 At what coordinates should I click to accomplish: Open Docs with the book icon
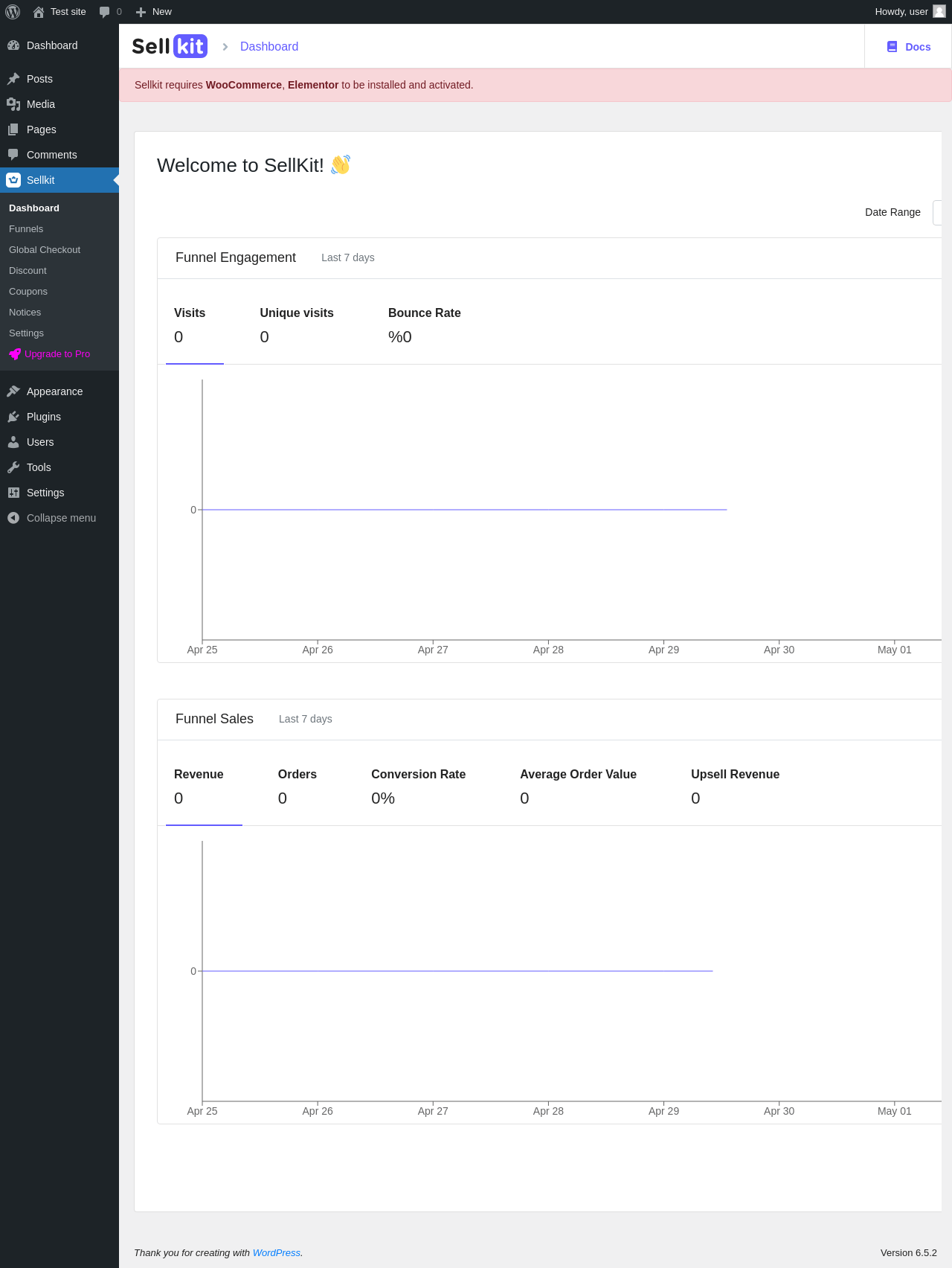[x=892, y=47]
